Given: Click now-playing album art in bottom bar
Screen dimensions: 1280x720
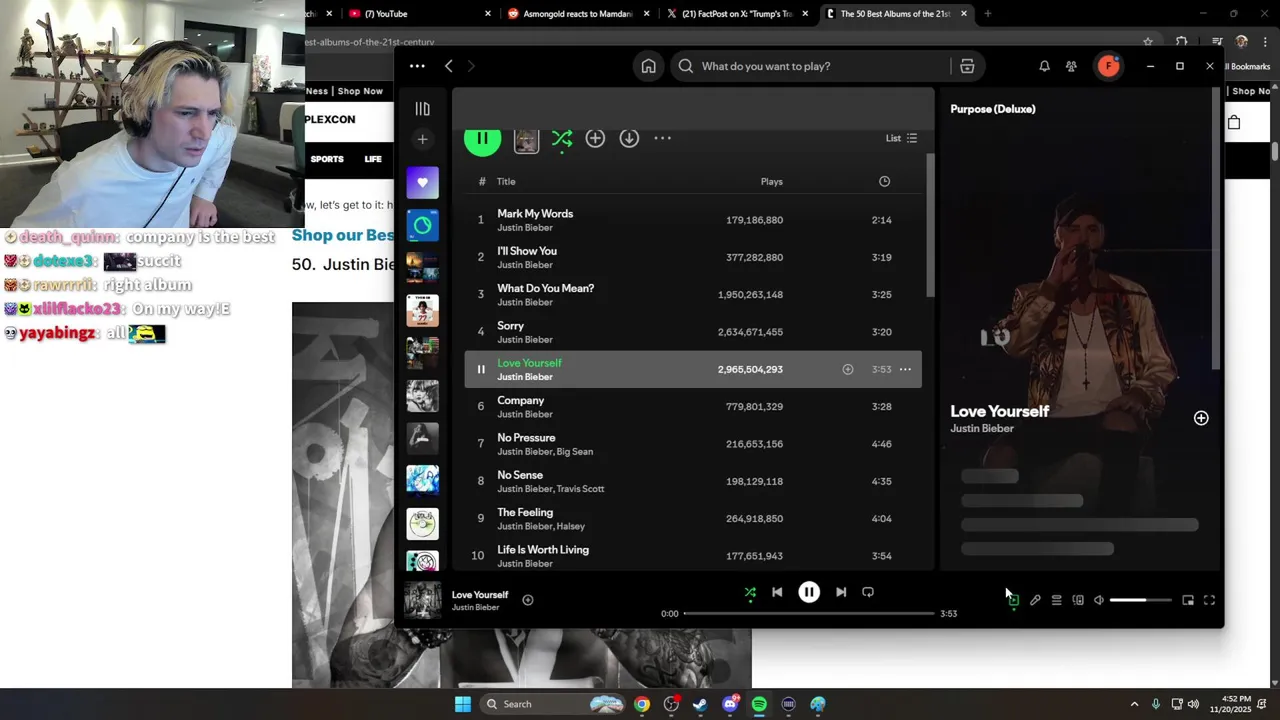Looking at the screenshot, I should pyautogui.click(x=422, y=600).
